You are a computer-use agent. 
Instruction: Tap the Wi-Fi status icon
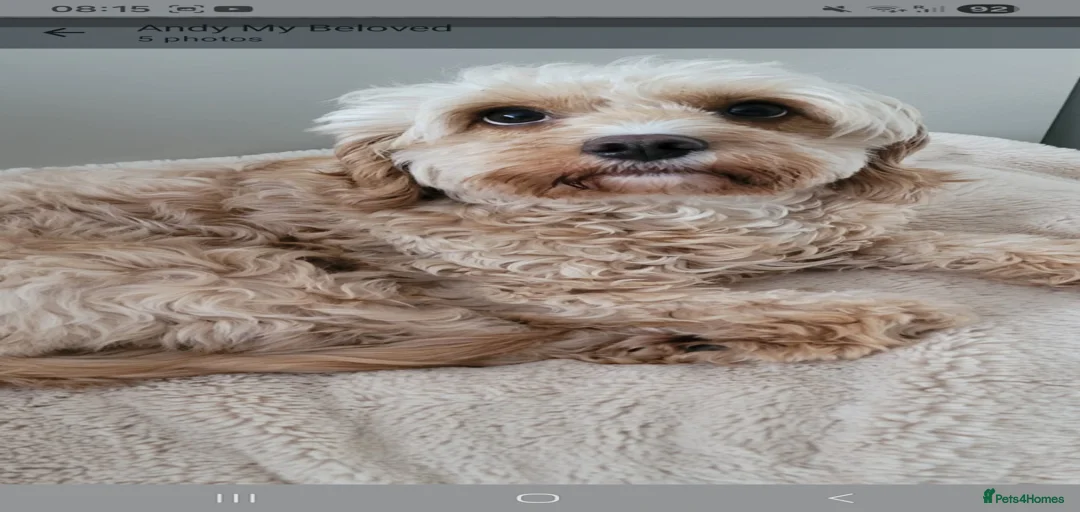point(886,9)
